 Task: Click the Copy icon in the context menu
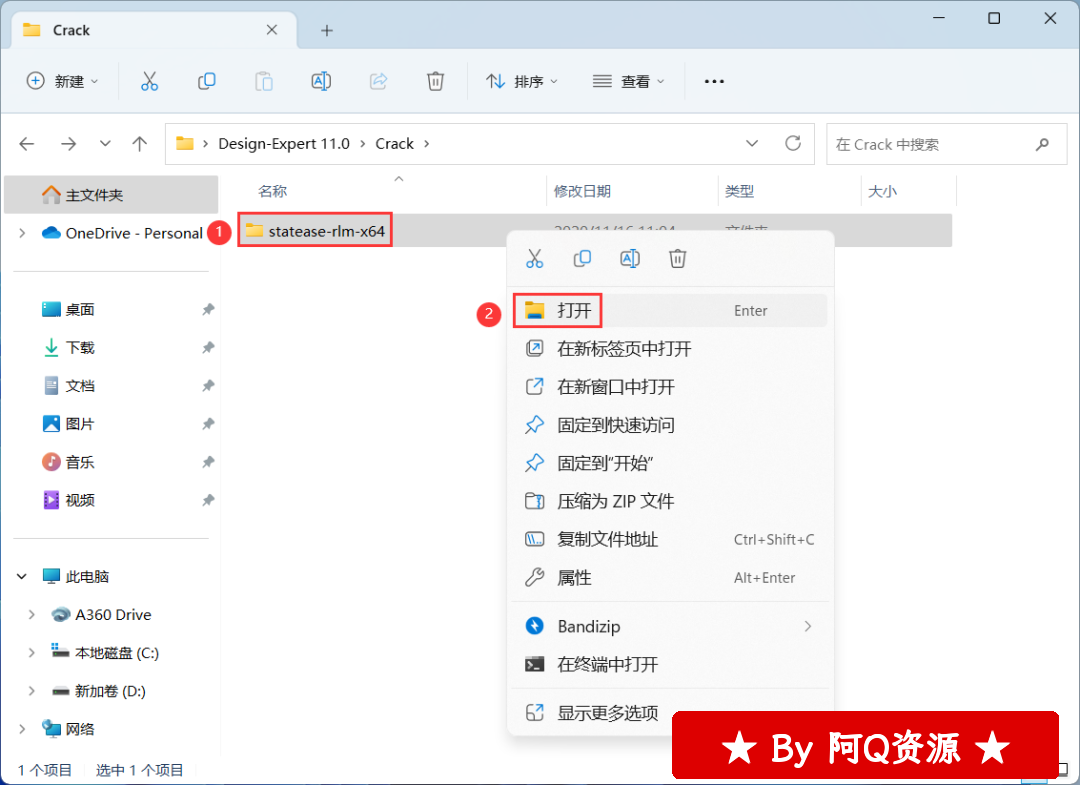[582, 259]
